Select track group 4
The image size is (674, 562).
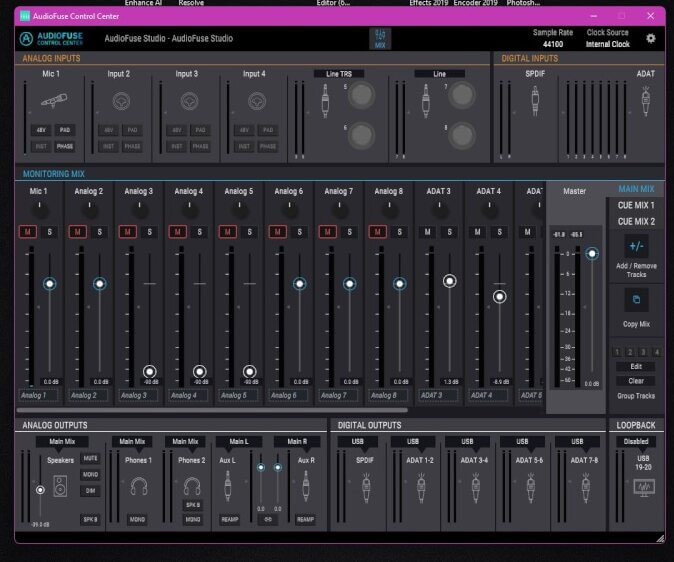click(656, 352)
